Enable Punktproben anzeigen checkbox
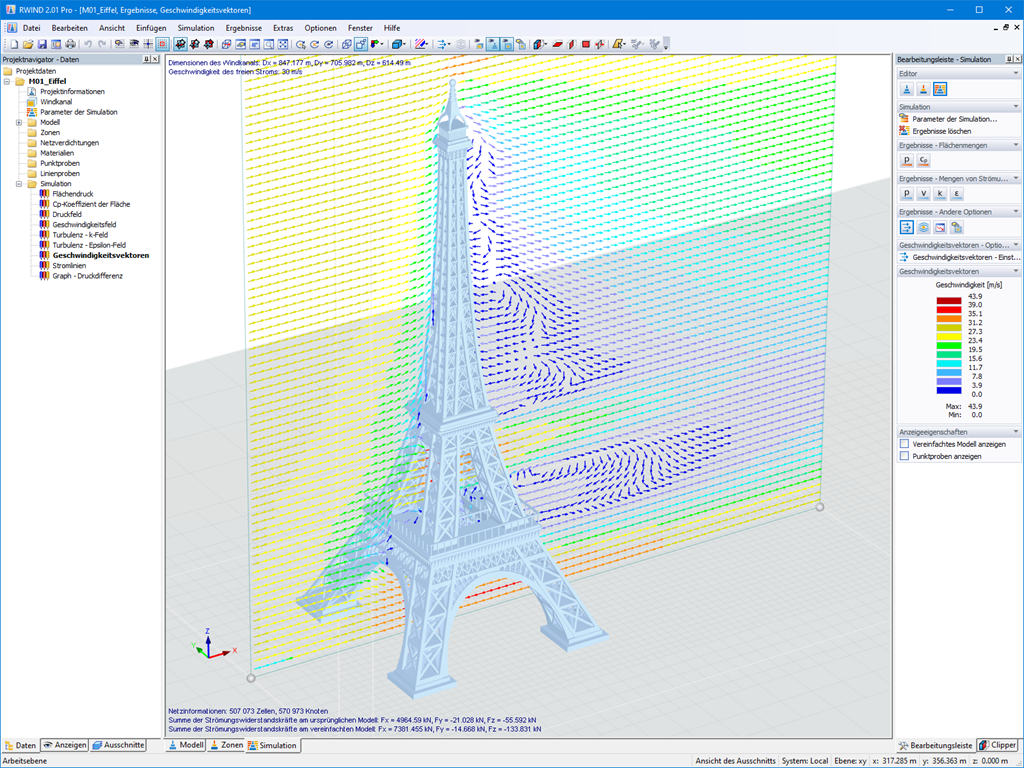This screenshot has height=768, width=1024. pyautogui.click(x=904, y=456)
